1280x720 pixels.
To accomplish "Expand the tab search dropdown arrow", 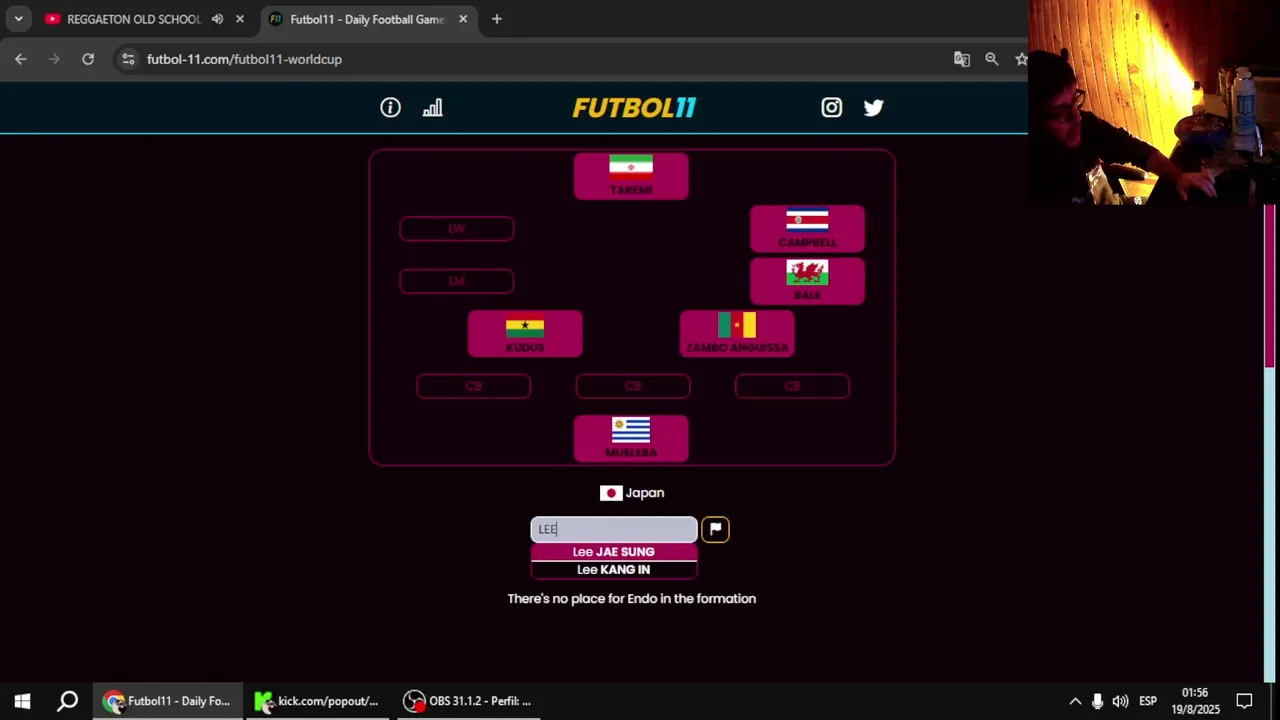I will [18, 19].
